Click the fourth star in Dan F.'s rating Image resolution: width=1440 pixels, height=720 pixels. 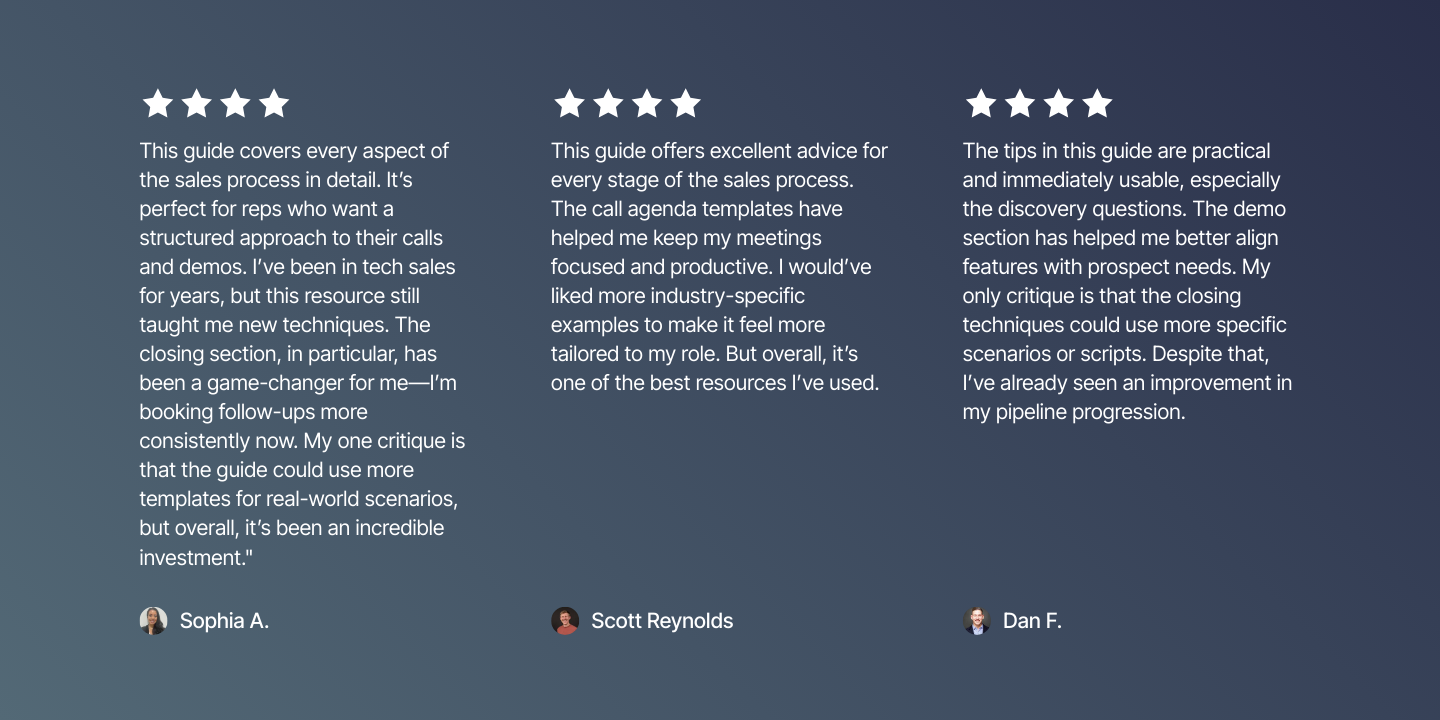coord(1097,103)
